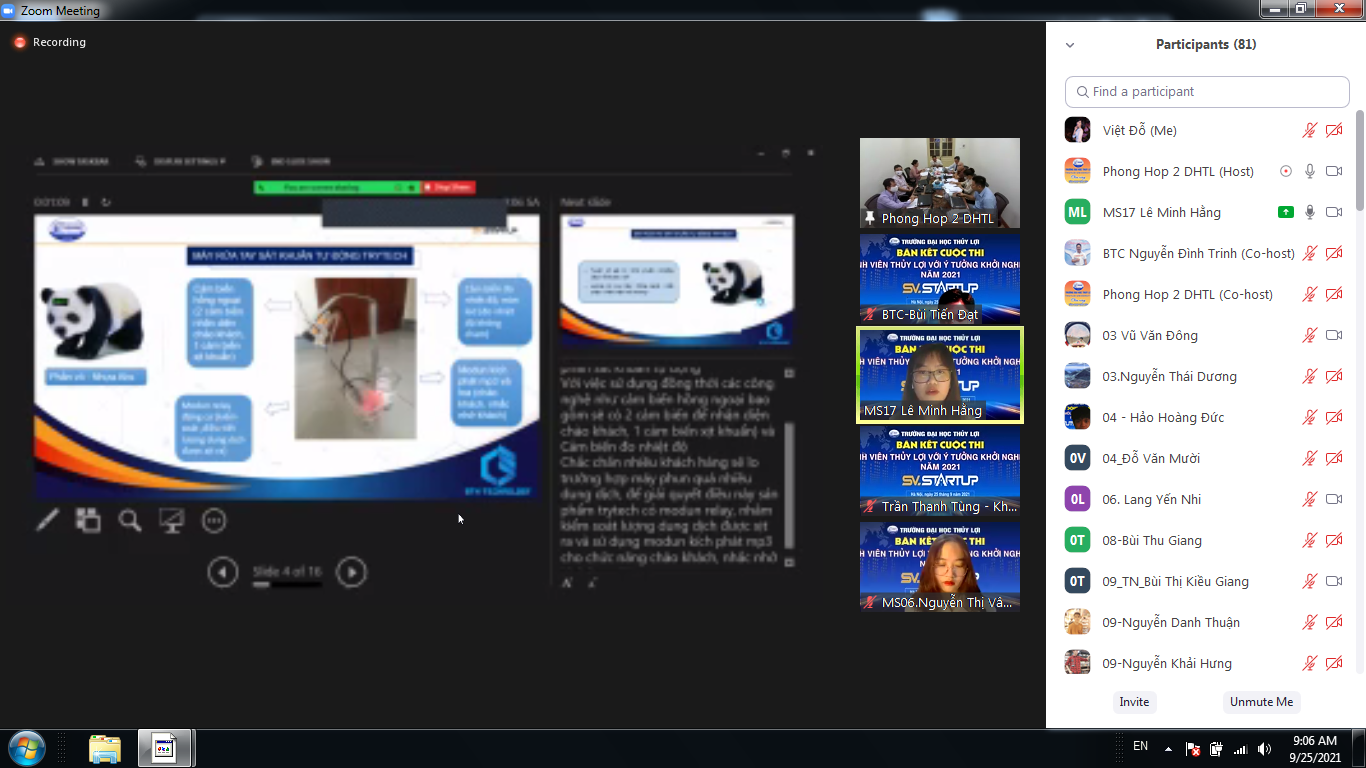1366x768 pixels.
Task: Click MS17 Lê Minh Hằng screen share icon
Action: pos(1286,212)
